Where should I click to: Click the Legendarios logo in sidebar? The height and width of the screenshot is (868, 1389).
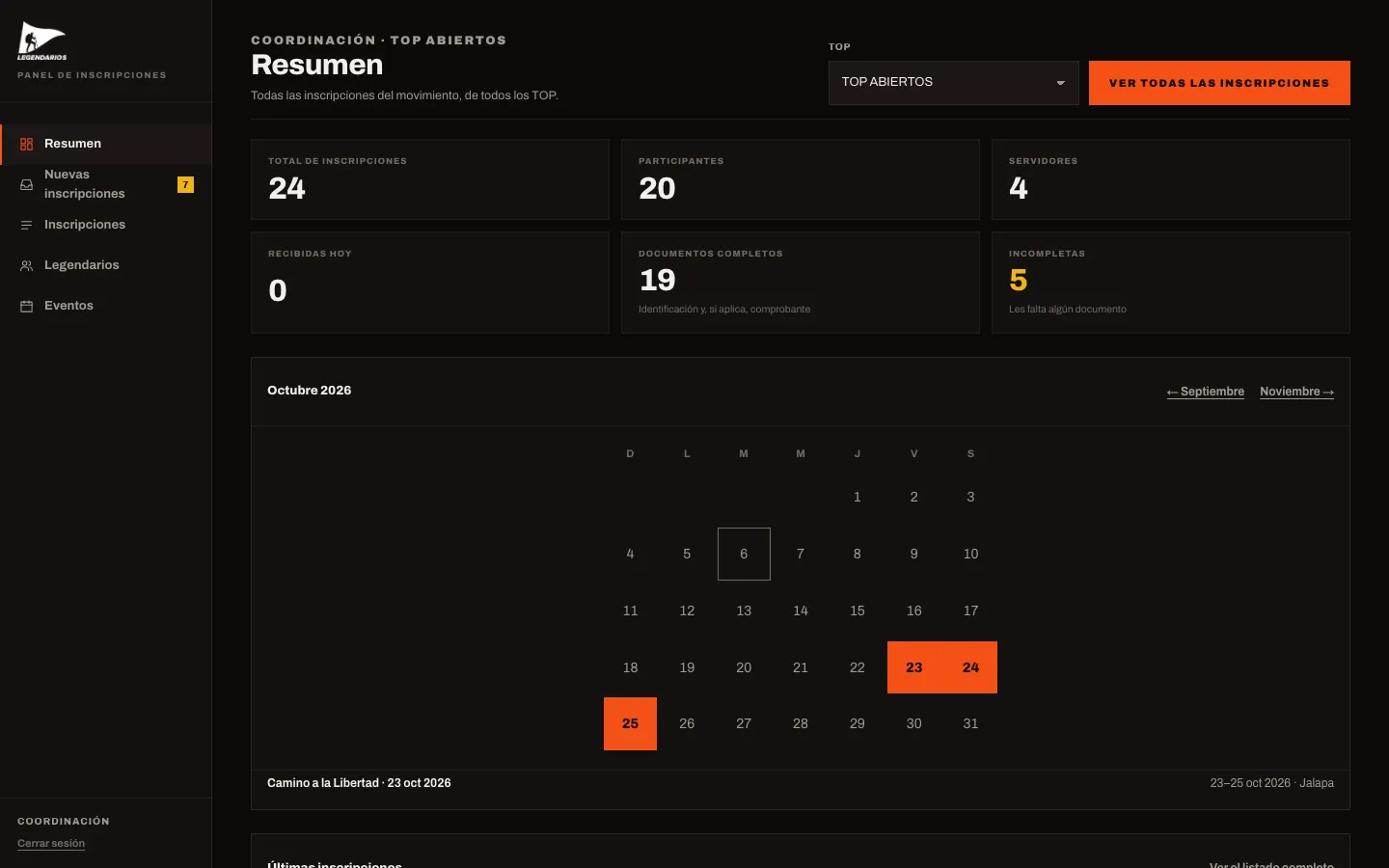point(41,41)
